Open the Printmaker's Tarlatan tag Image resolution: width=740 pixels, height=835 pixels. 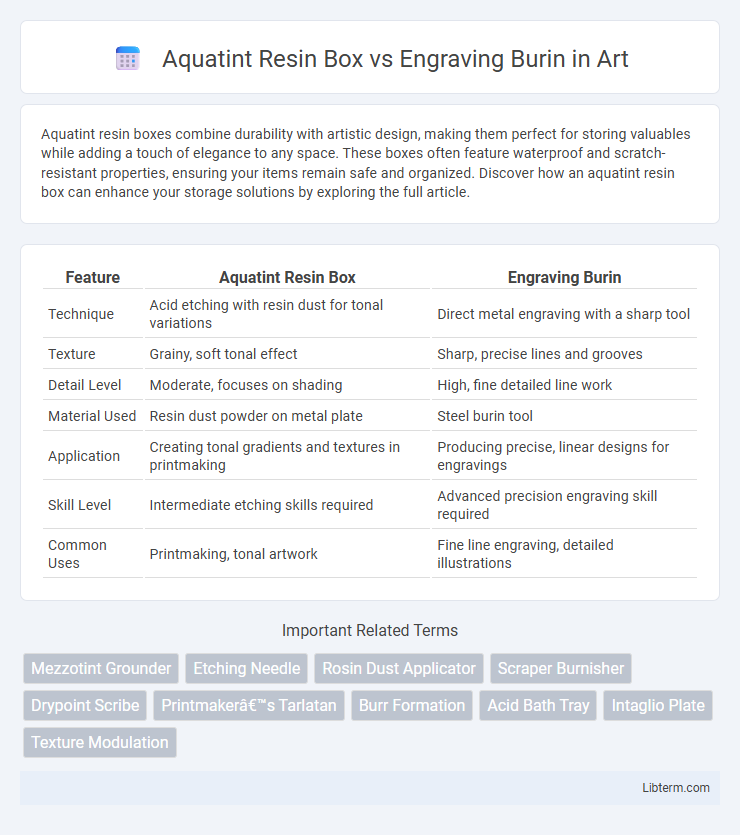click(x=249, y=706)
